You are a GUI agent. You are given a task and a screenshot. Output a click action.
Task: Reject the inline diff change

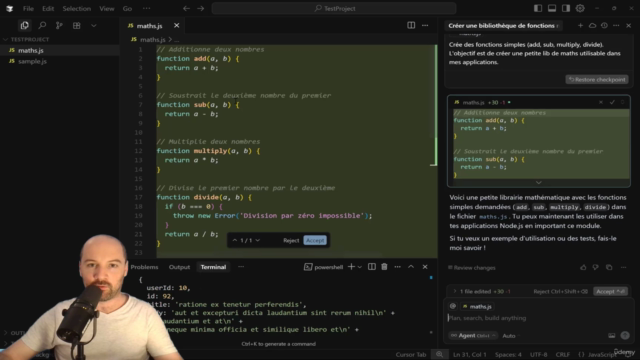click(291, 240)
